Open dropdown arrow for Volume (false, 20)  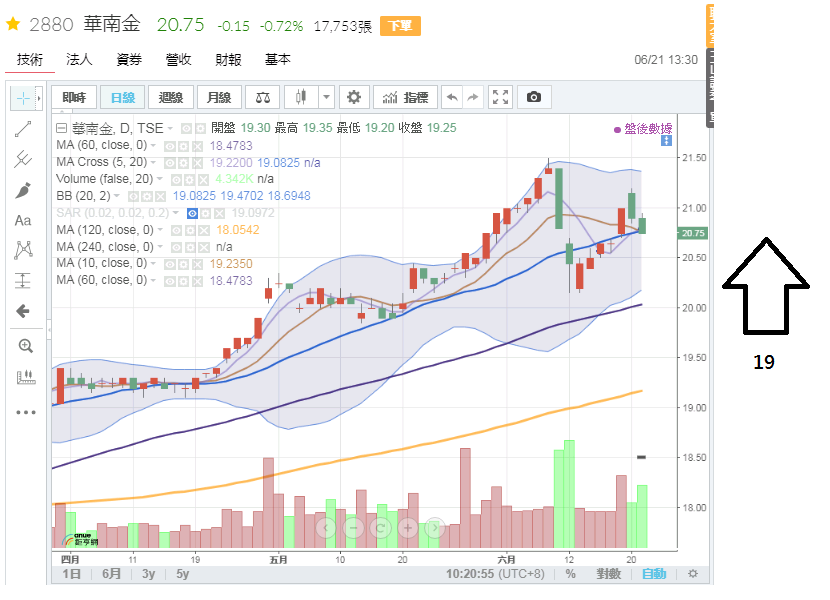[x=159, y=179]
